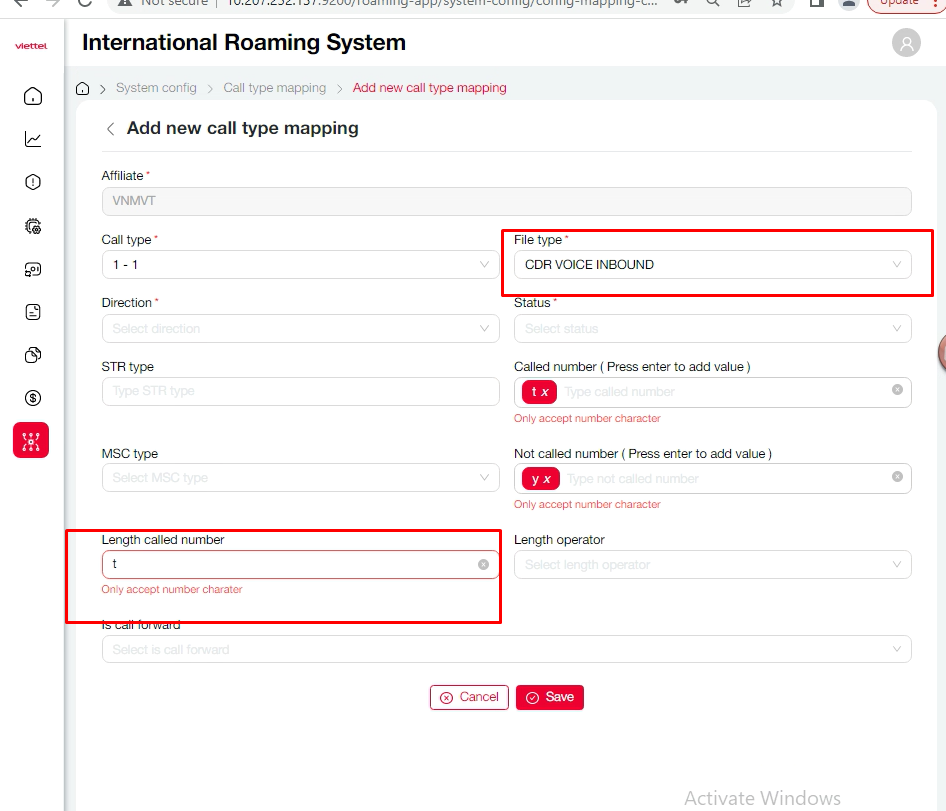Open the Direction dropdown
Viewport: 946px width, 811px height.
pyautogui.click(x=300, y=328)
